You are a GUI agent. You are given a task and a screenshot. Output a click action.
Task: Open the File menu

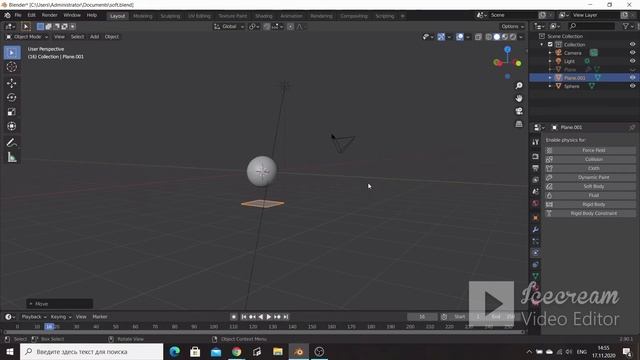click(x=18, y=15)
